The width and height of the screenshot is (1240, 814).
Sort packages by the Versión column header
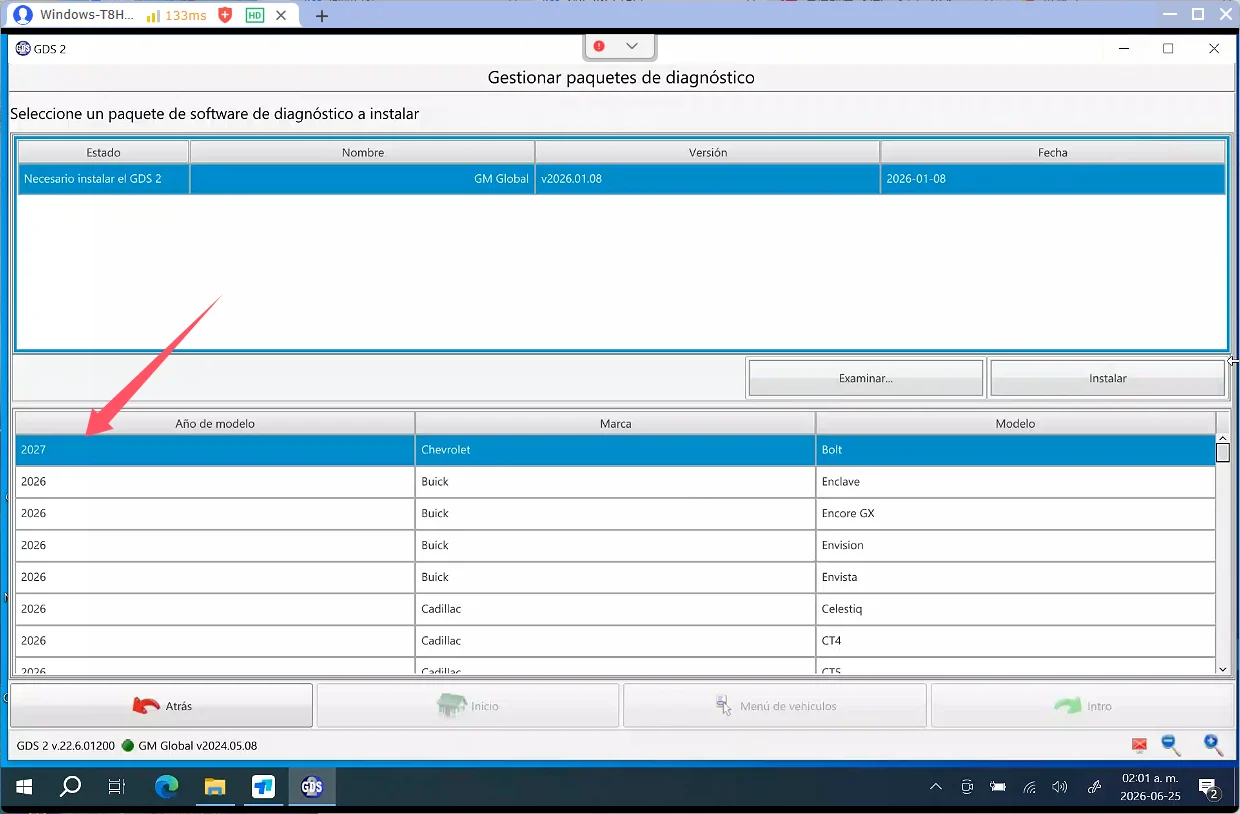[707, 152]
